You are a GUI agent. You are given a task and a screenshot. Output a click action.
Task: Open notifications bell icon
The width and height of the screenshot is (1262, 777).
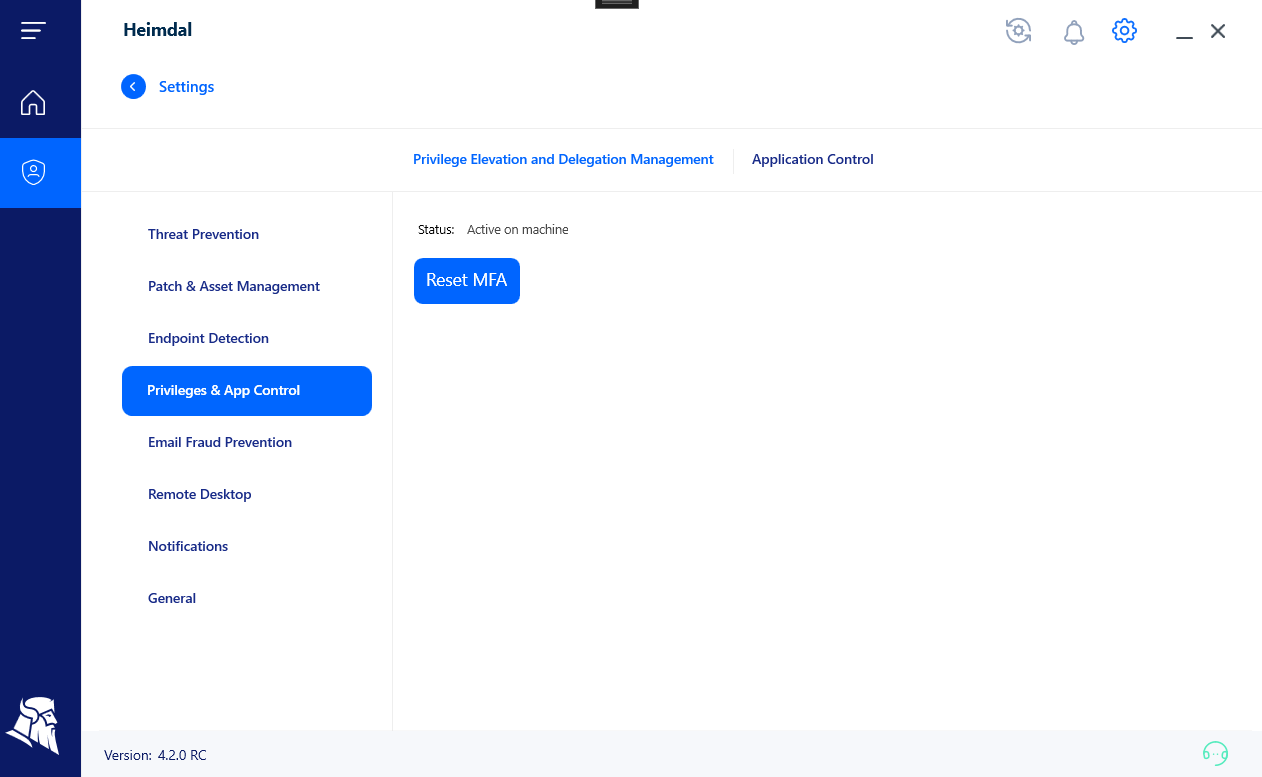(1074, 32)
